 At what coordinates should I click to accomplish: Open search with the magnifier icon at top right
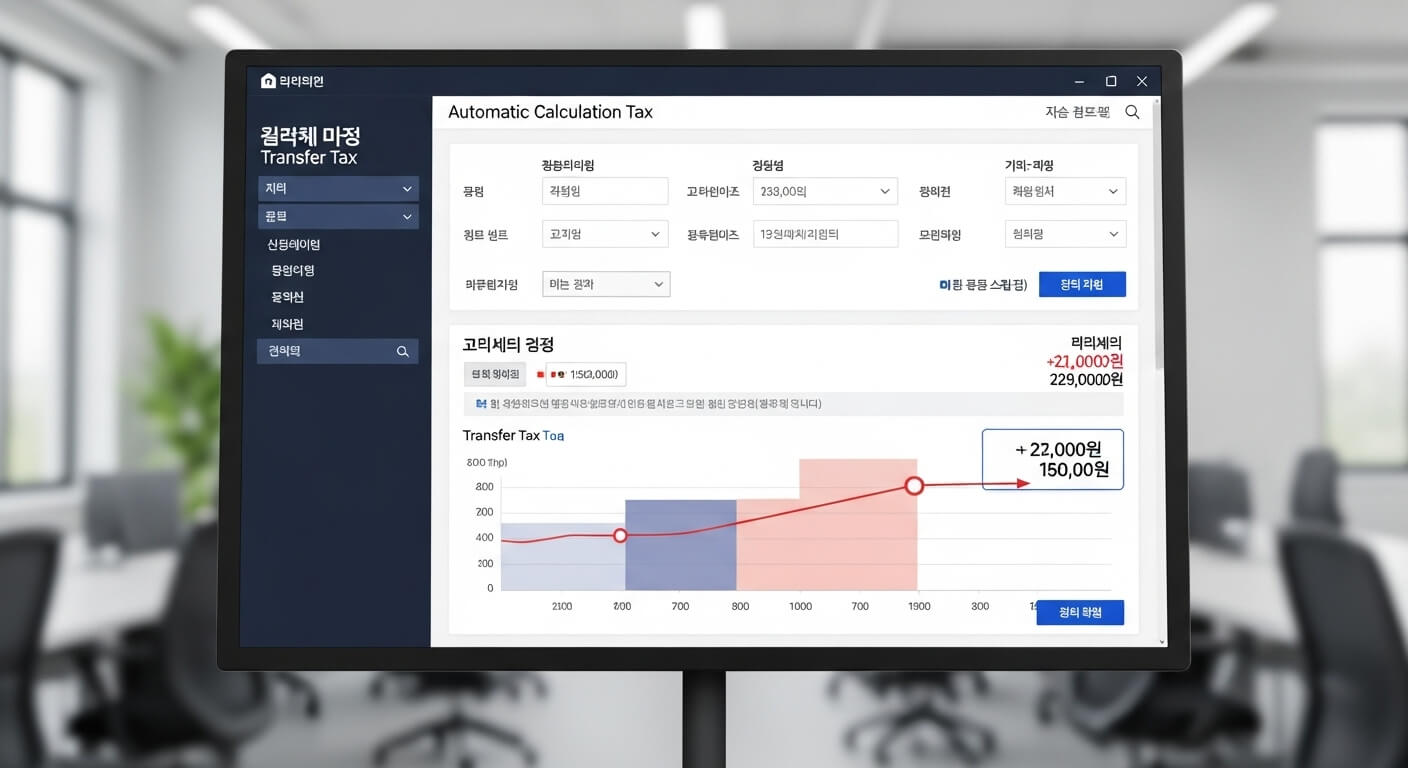(x=1132, y=112)
